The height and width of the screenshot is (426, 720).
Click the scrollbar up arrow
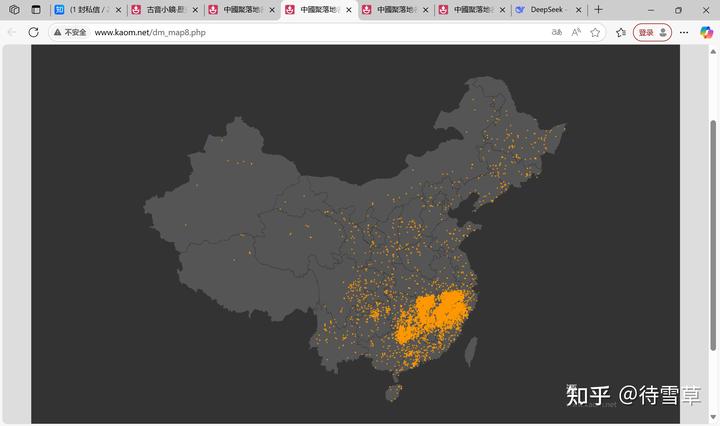pos(713,51)
